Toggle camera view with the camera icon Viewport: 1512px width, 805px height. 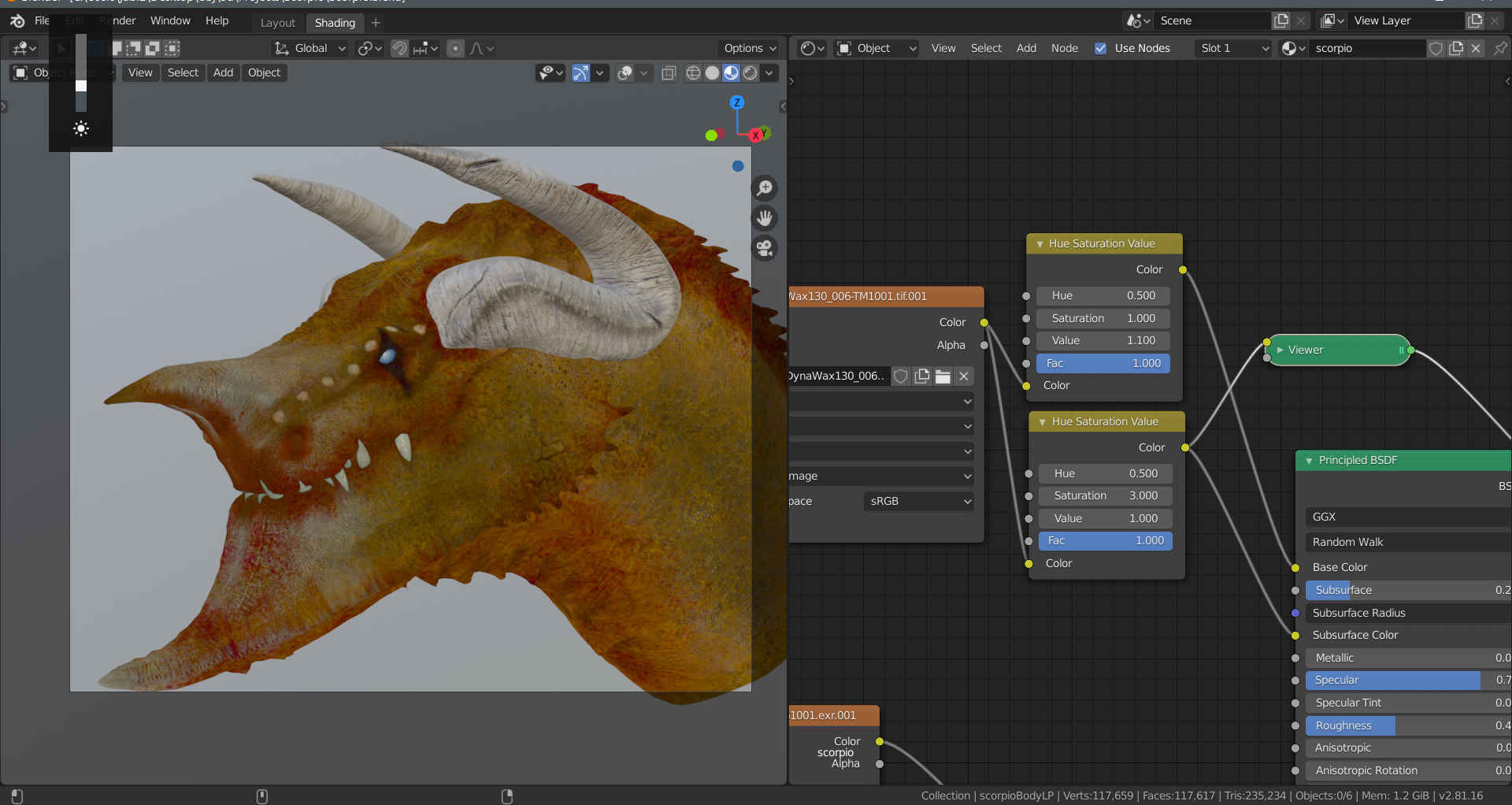point(765,249)
